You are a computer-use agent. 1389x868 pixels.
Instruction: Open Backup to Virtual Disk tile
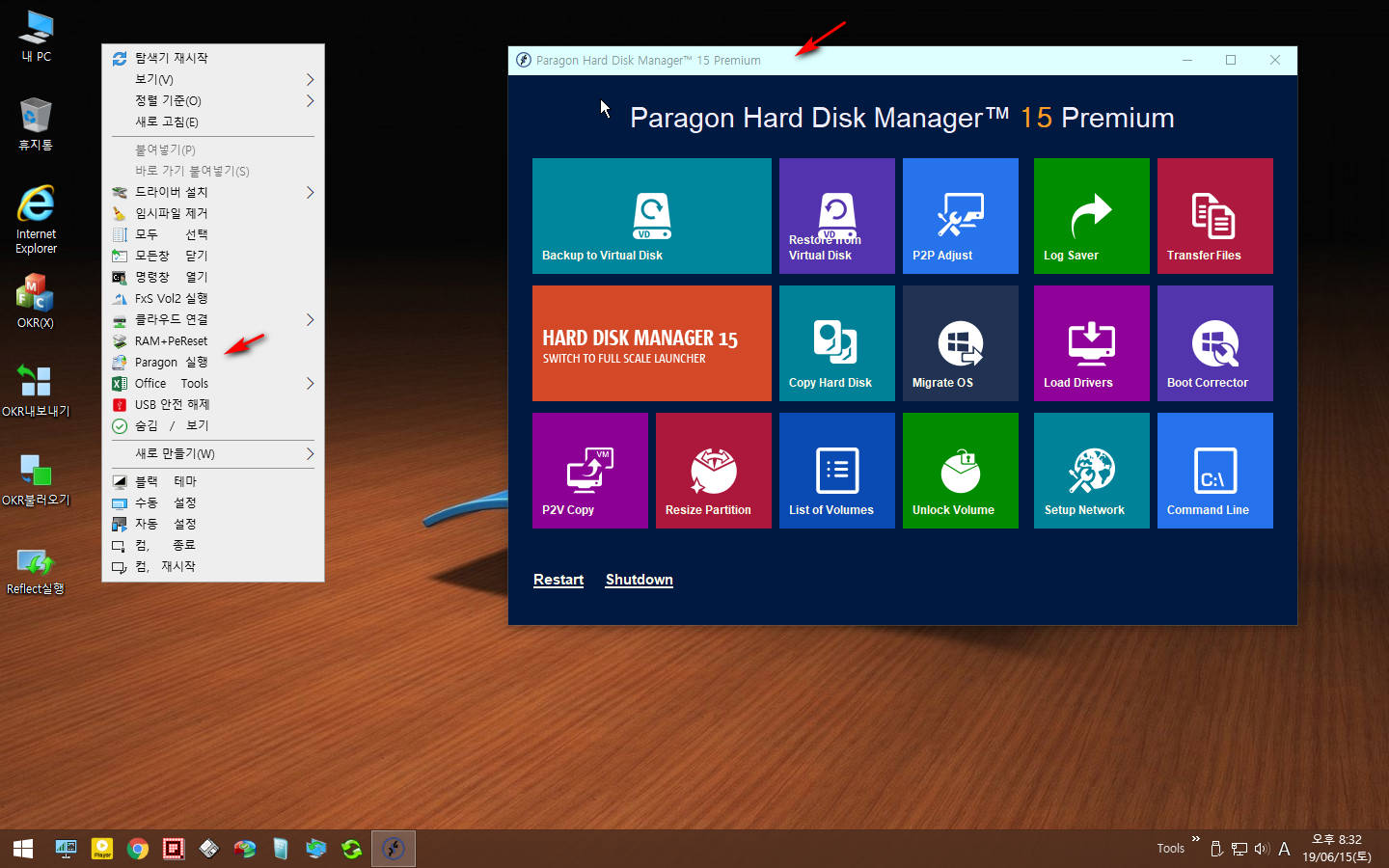click(x=652, y=216)
